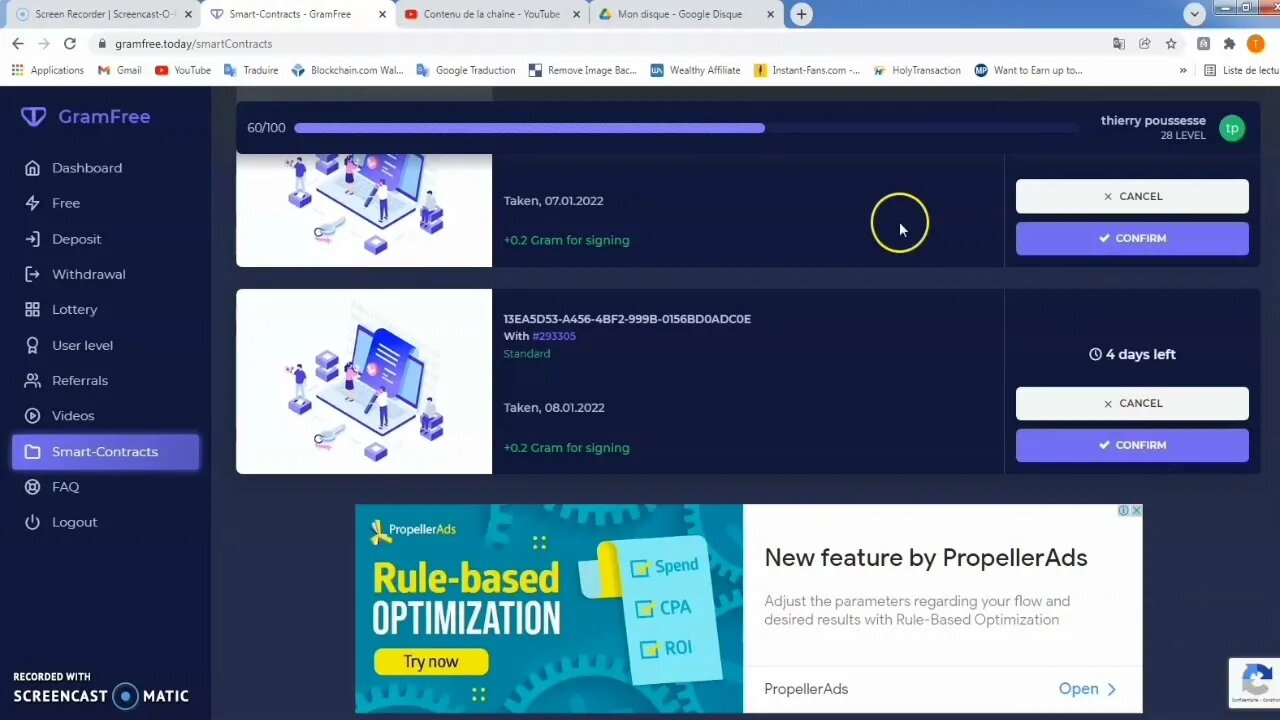Open a new browser tab

tap(801, 14)
